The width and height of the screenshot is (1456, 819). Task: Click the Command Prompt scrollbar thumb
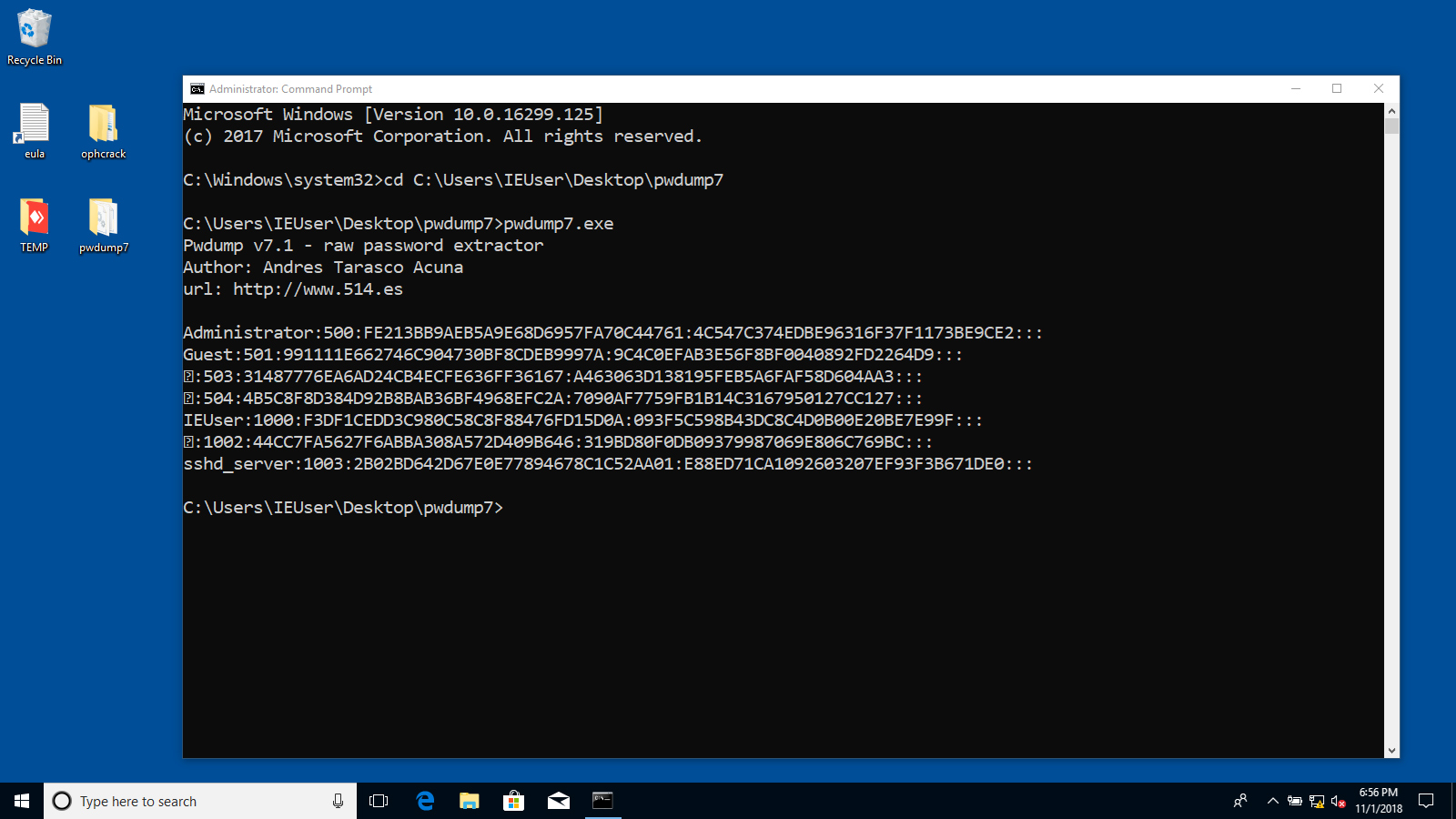(1391, 126)
